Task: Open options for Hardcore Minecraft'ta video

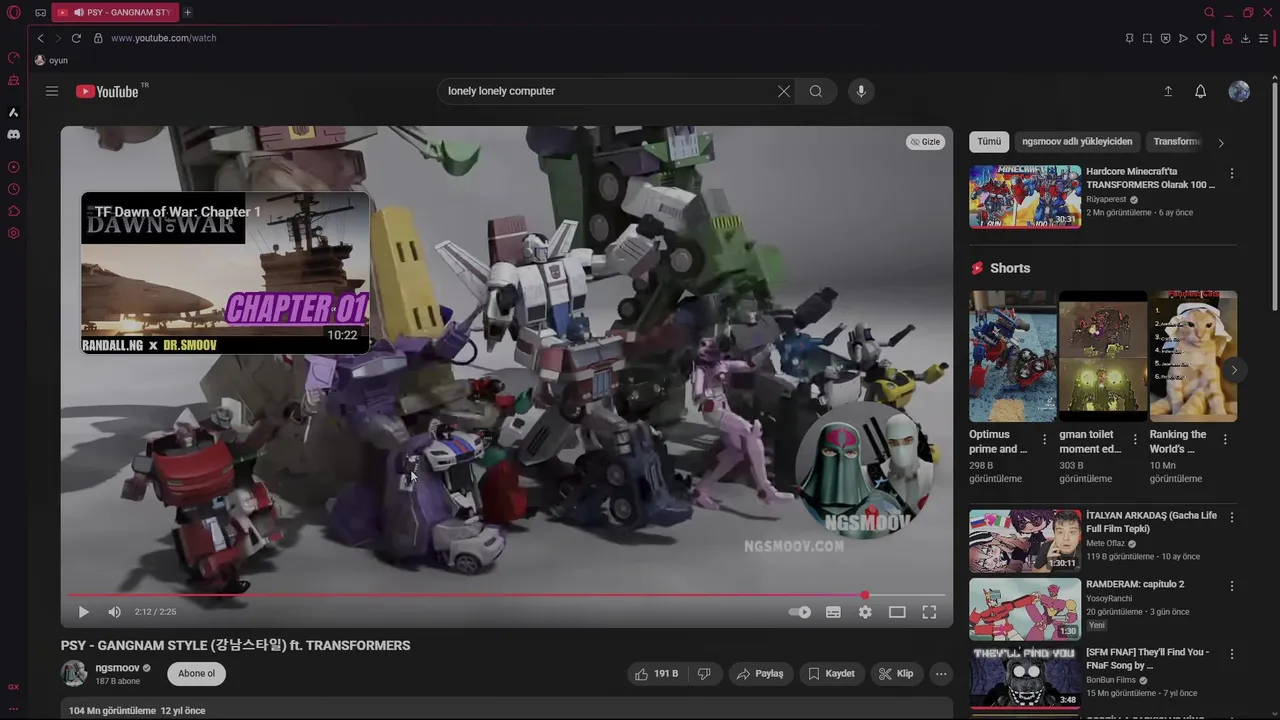Action: coord(1232,173)
